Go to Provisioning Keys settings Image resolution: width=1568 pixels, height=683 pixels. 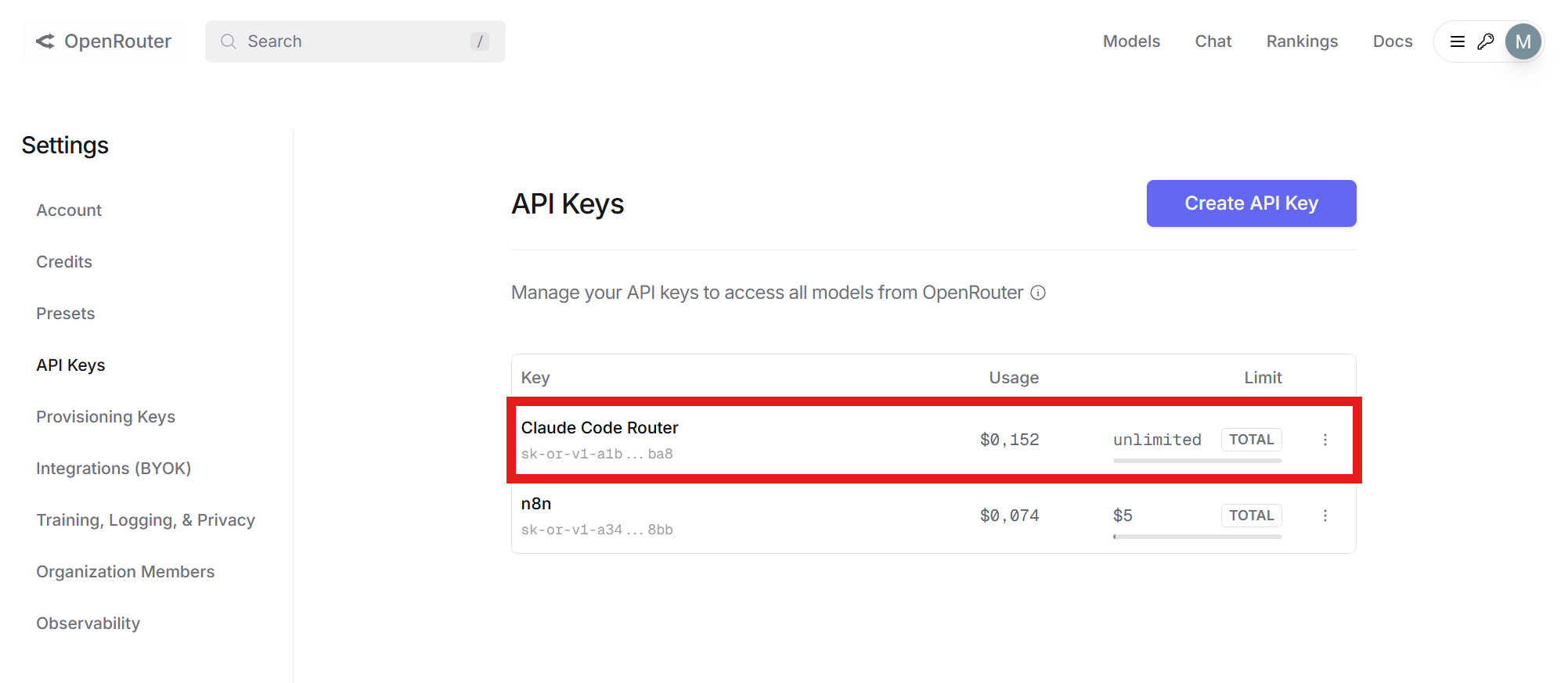(x=105, y=416)
